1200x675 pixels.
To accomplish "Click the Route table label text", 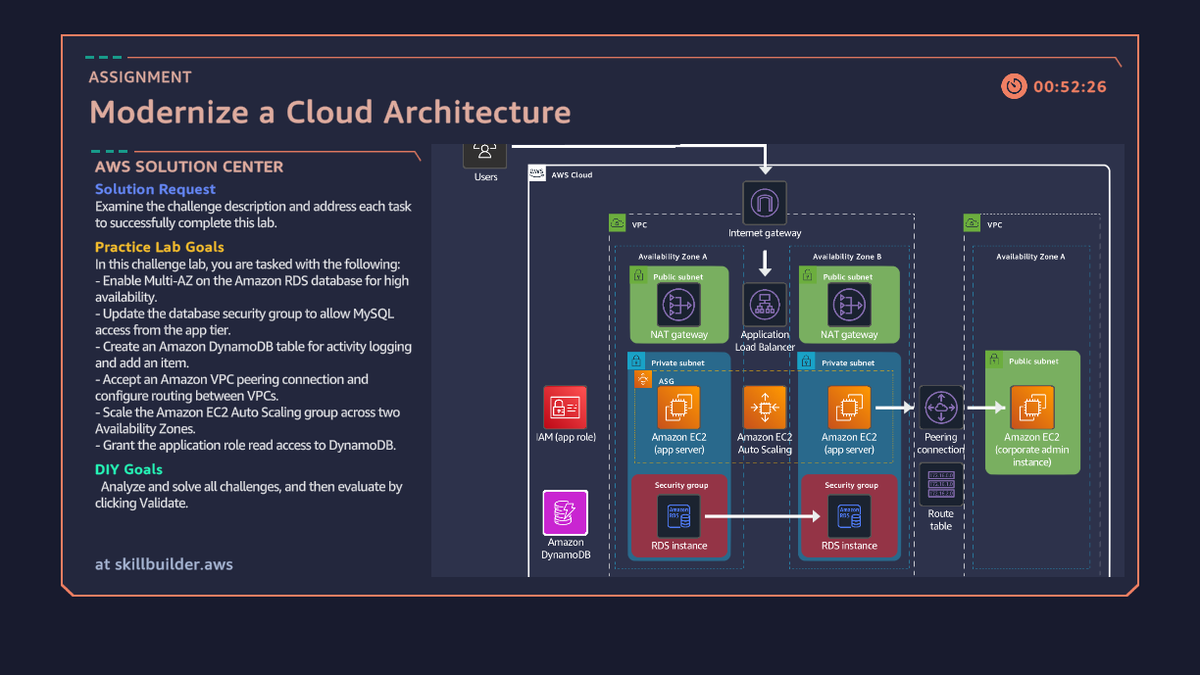I will [x=941, y=520].
